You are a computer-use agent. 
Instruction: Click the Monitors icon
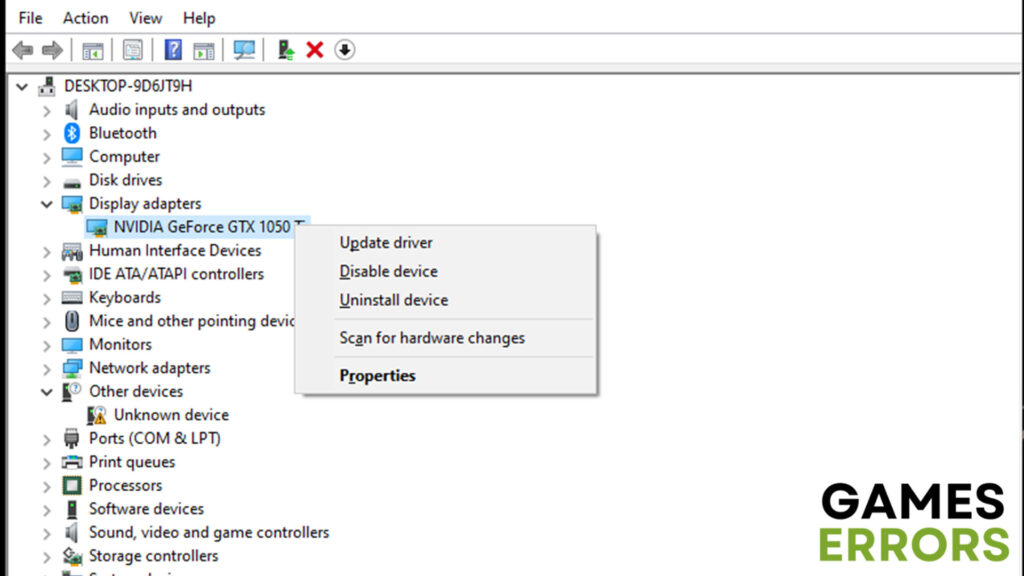[72, 345]
